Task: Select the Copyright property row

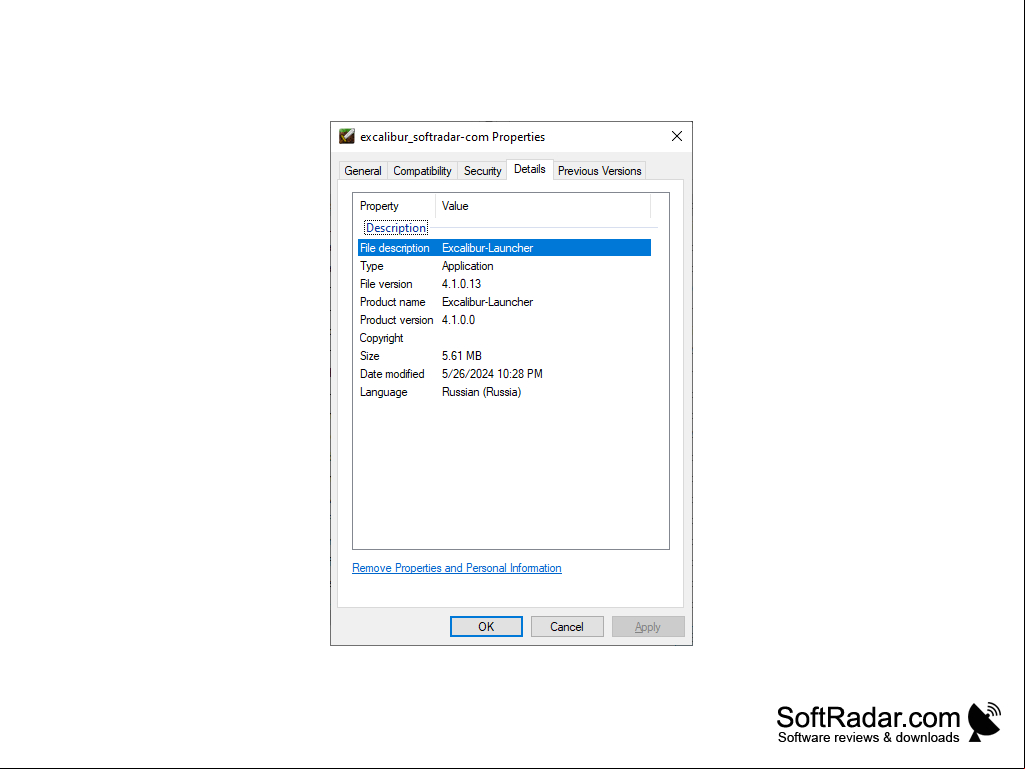Action: click(x=504, y=338)
